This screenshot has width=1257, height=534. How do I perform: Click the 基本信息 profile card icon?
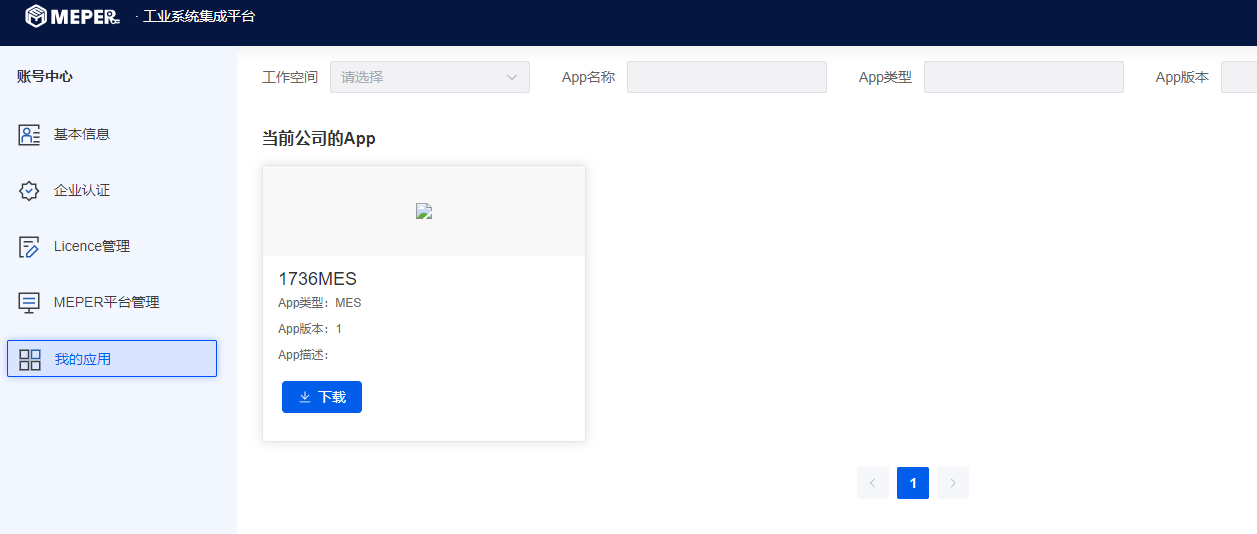pyautogui.click(x=29, y=135)
